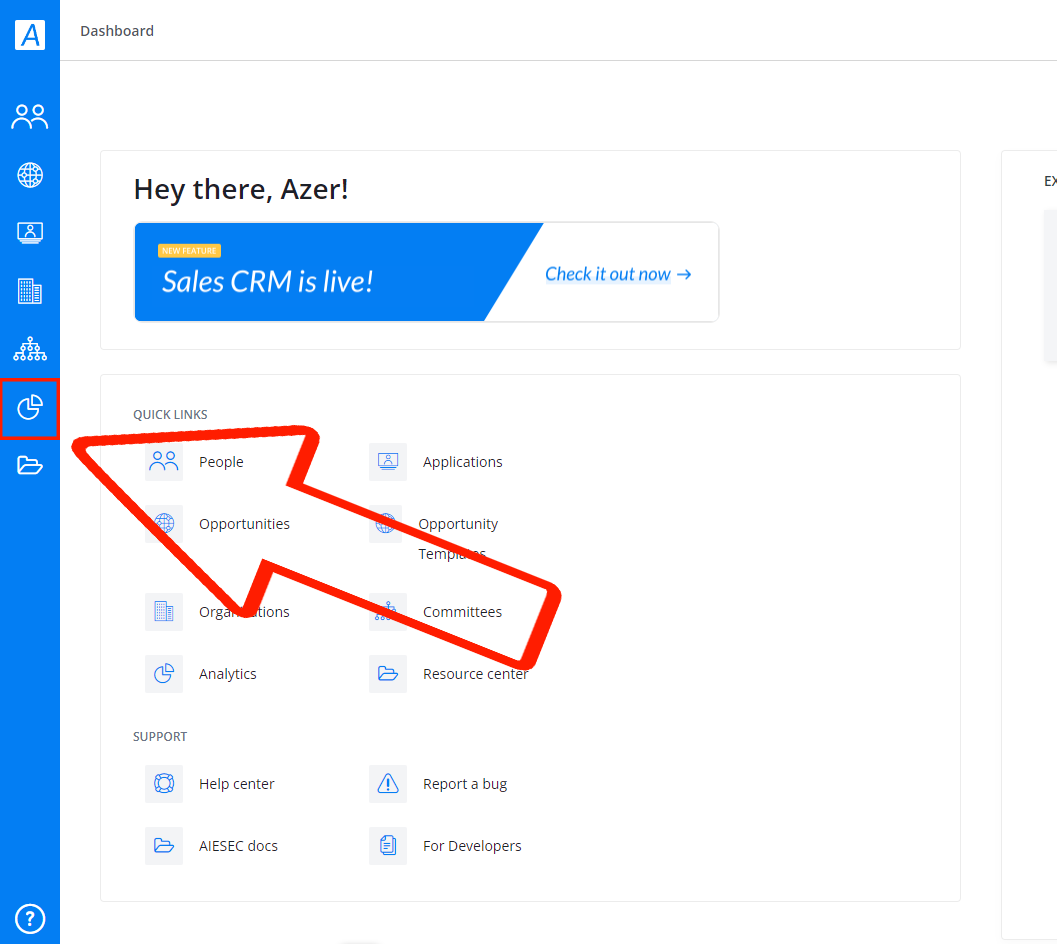Open Opportunities globe in the blue sidebar

pos(30,175)
